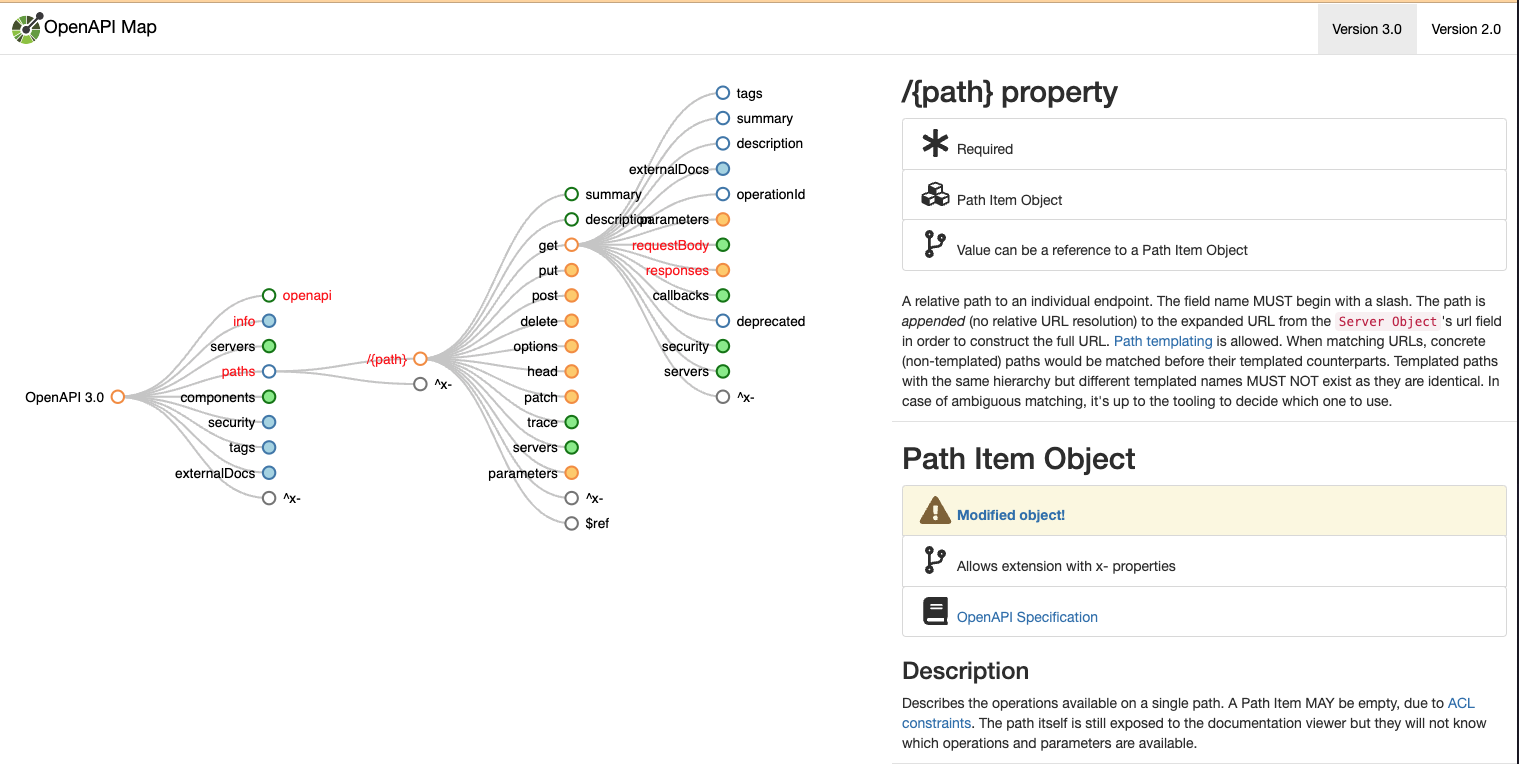Image resolution: width=1519 pixels, height=764 pixels.
Task: Open the OpenAPI Specification link
Action: [x=1027, y=617]
